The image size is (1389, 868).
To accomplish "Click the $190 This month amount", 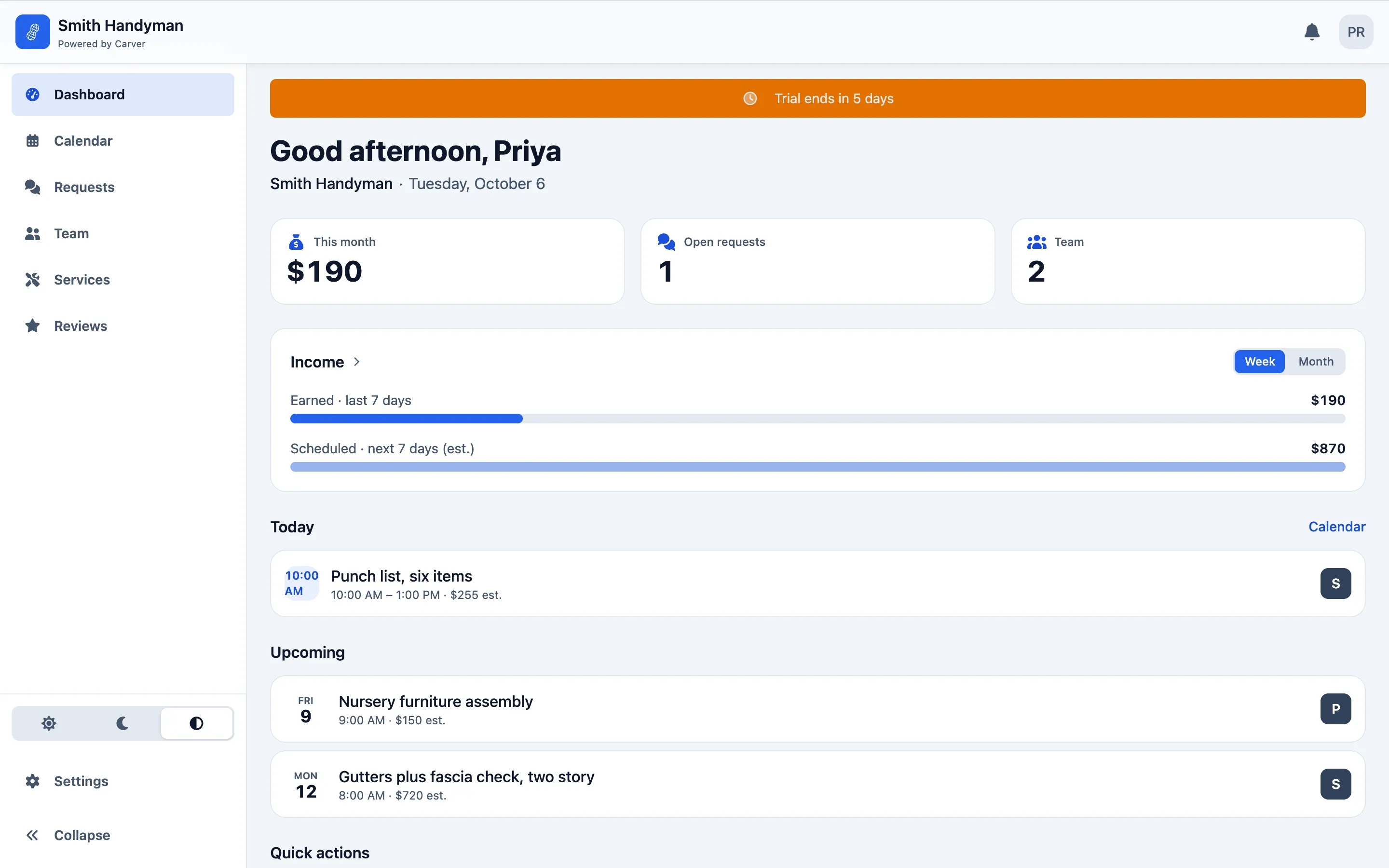I will (x=325, y=271).
